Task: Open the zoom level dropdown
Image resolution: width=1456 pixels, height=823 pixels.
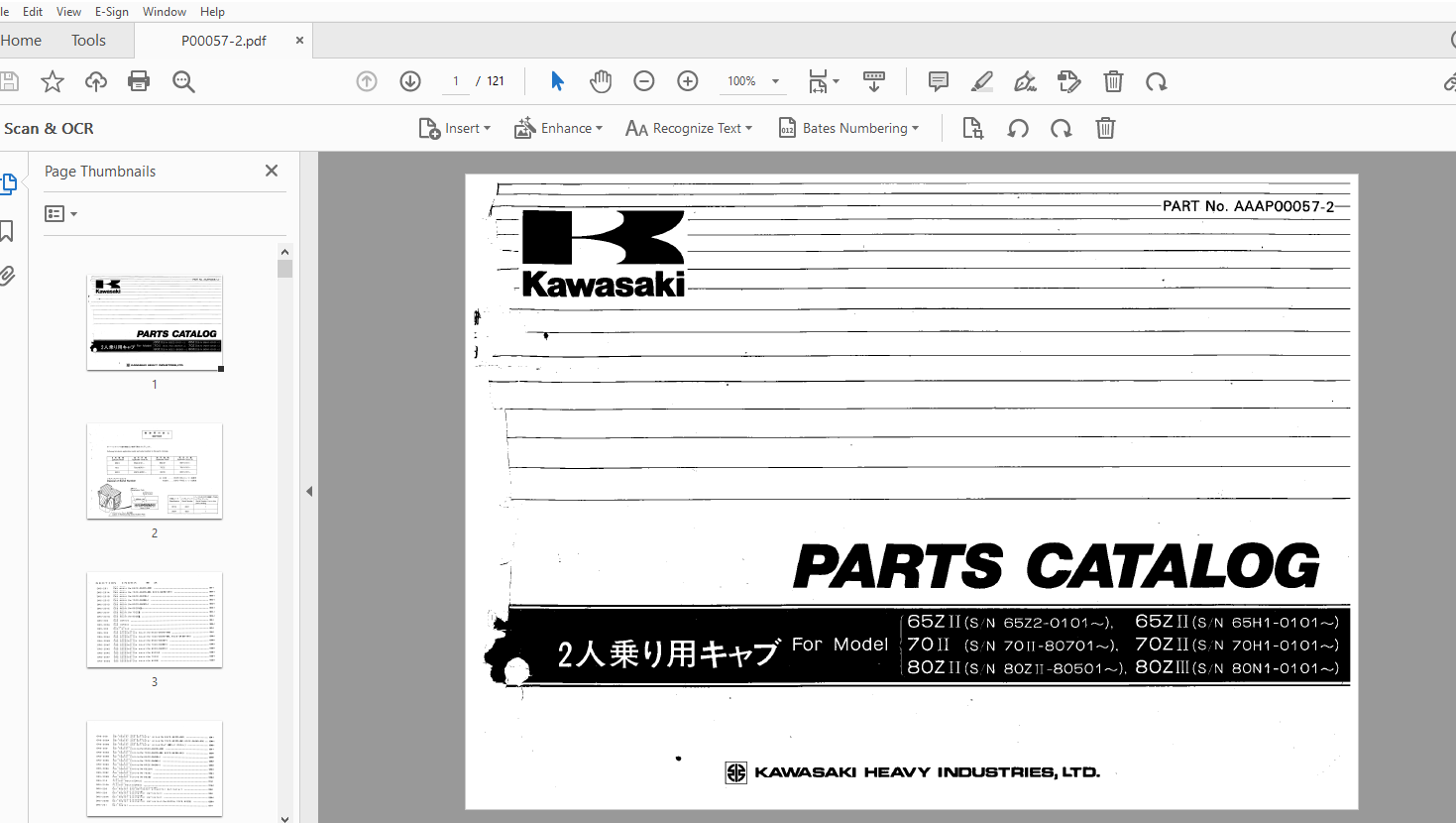Action: point(776,81)
